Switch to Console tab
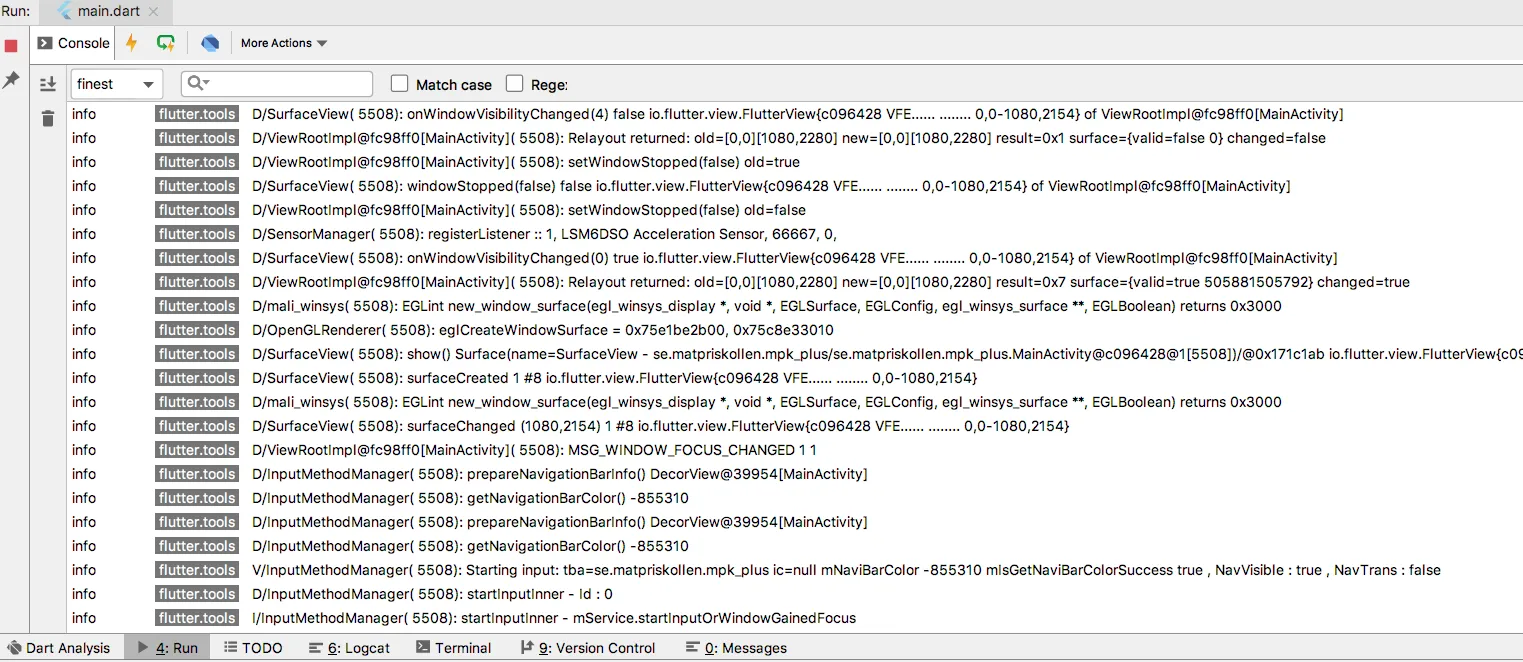 pos(73,43)
